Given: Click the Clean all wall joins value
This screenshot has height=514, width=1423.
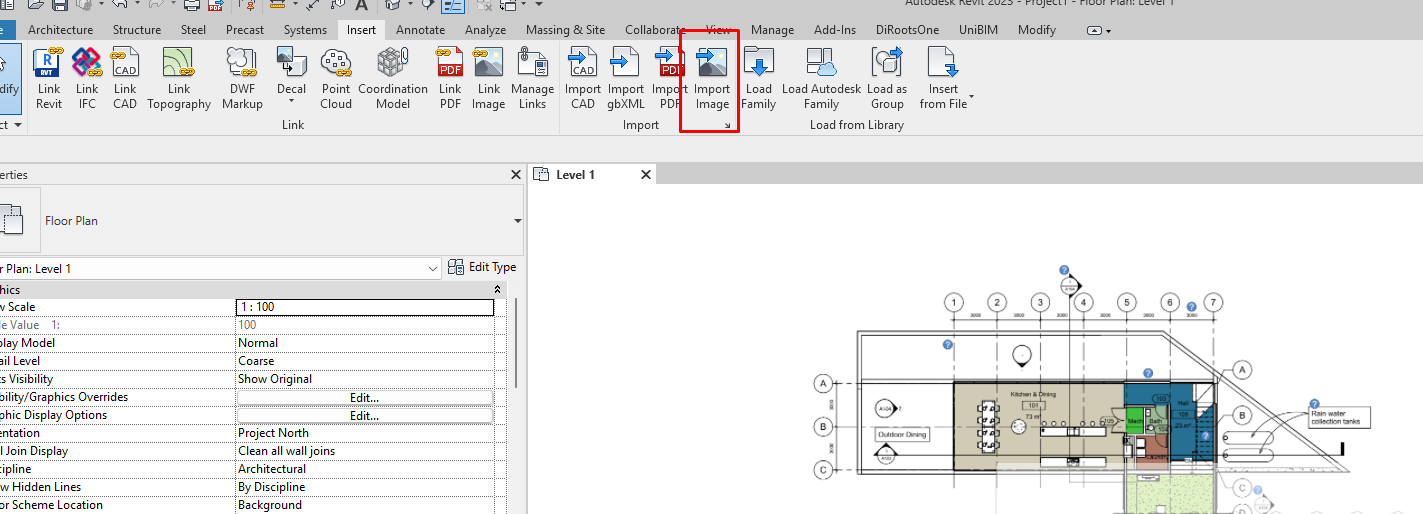Looking at the screenshot, I should (364, 451).
